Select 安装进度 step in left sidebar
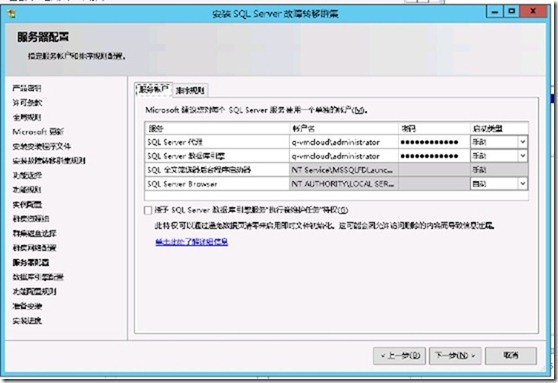558x383 pixels. click(x=27, y=321)
